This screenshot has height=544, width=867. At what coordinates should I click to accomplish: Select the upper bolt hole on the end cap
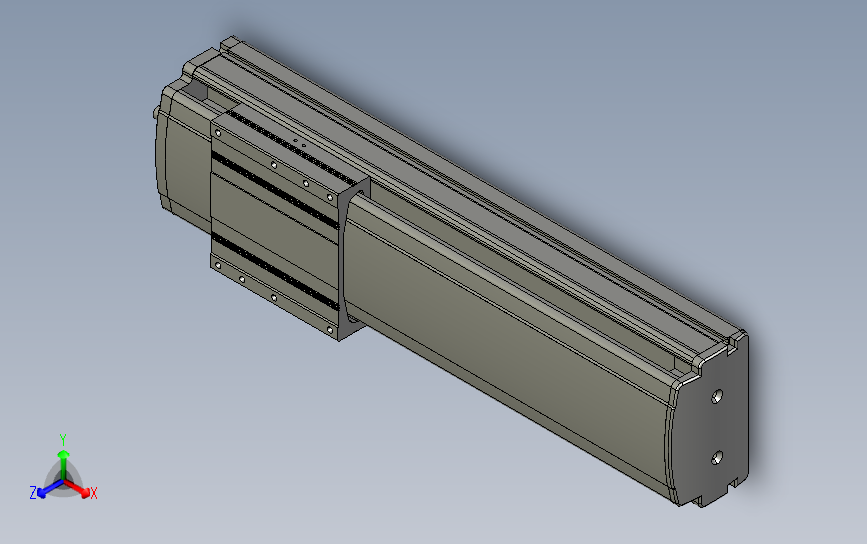(x=717, y=396)
